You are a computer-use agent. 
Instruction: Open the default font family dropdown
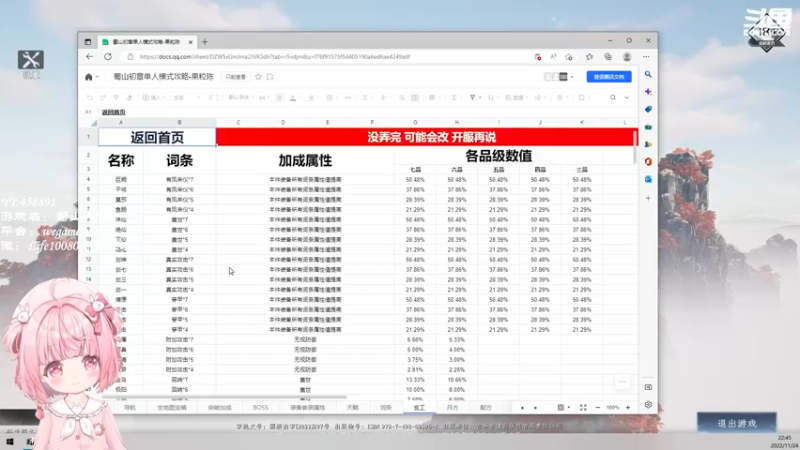[240, 97]
